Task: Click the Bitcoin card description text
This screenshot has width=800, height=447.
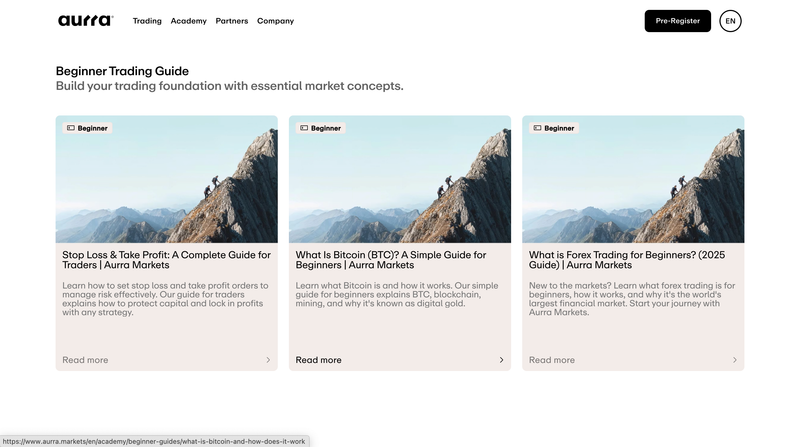Action: coord(397,294)
